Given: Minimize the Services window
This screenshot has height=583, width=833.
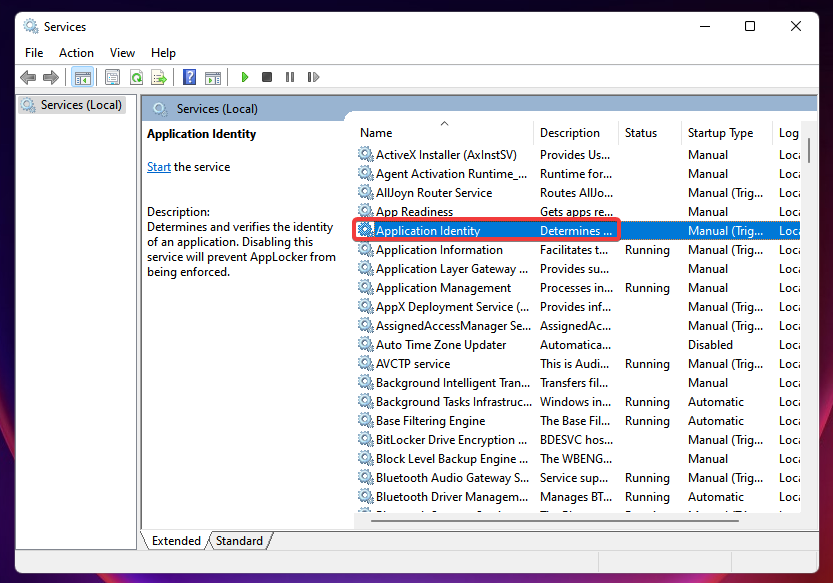Looking at the screenshot, I should pyautogui.click(x=705, y=26).
